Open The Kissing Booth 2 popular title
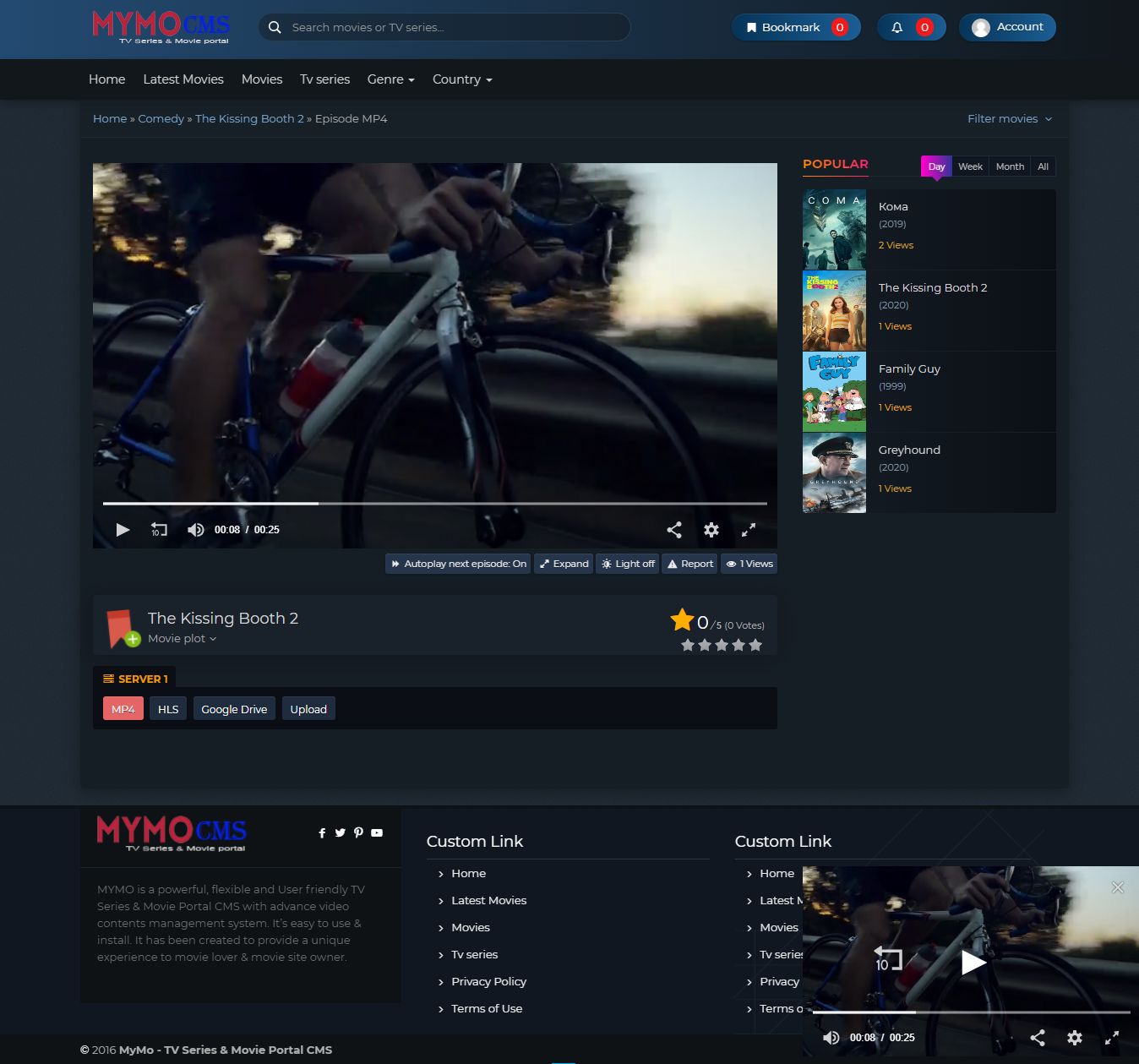 point(933,288)
